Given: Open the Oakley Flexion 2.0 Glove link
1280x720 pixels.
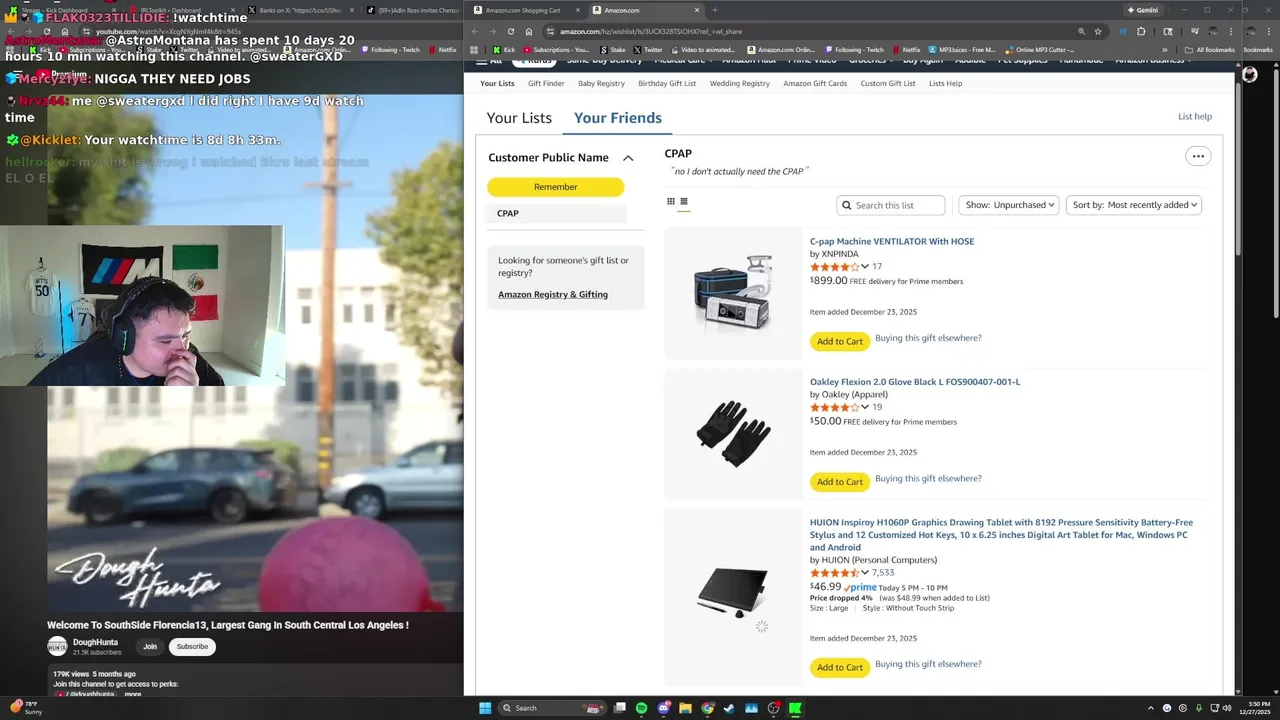Looking at the screenshot, I should [915, 381].
